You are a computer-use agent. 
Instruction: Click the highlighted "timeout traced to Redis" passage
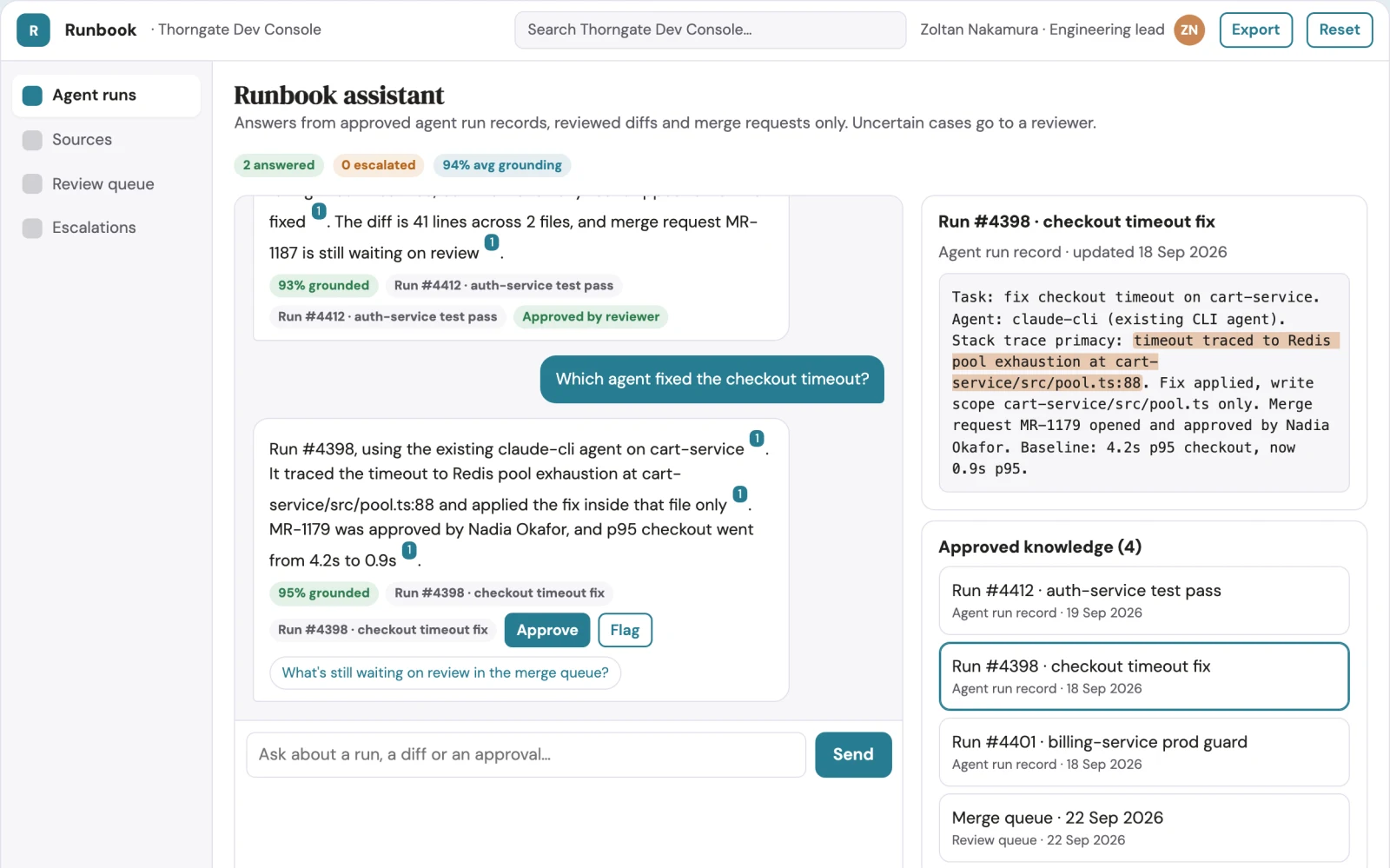pyautogui.click(x=1145, y=362)
